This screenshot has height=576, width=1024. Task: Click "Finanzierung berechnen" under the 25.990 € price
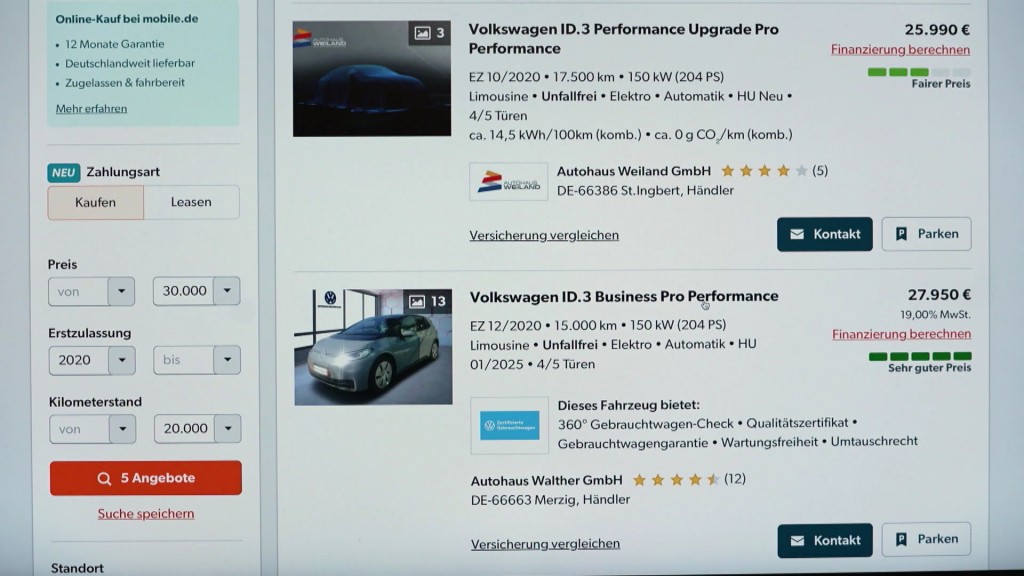pos(901,50)
